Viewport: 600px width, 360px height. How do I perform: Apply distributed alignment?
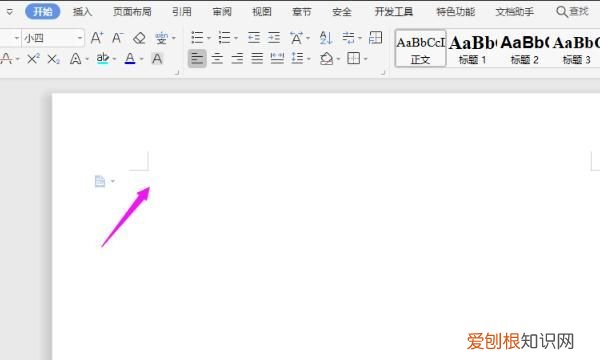tap(277, 59)
